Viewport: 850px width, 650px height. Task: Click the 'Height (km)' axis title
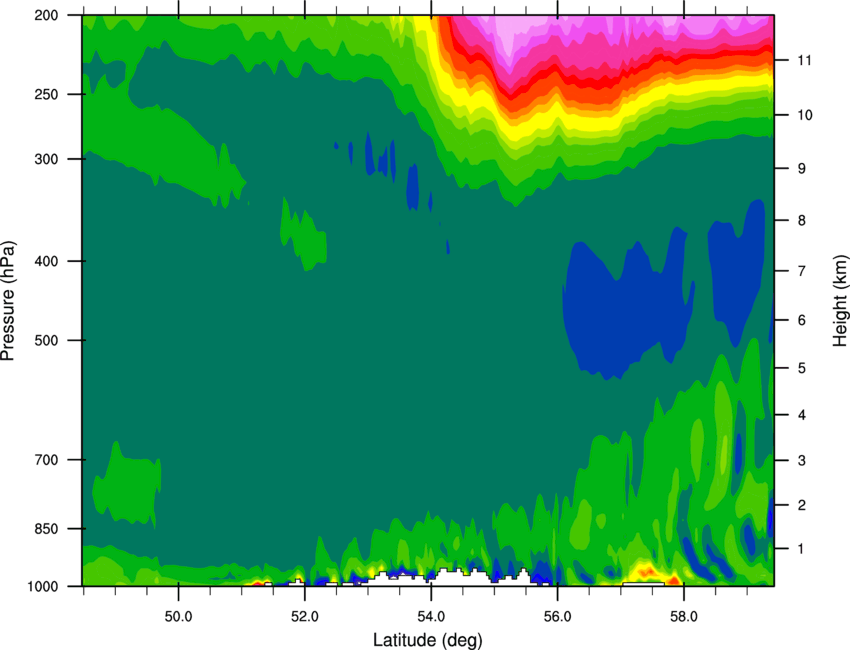[x=840, y=300]
